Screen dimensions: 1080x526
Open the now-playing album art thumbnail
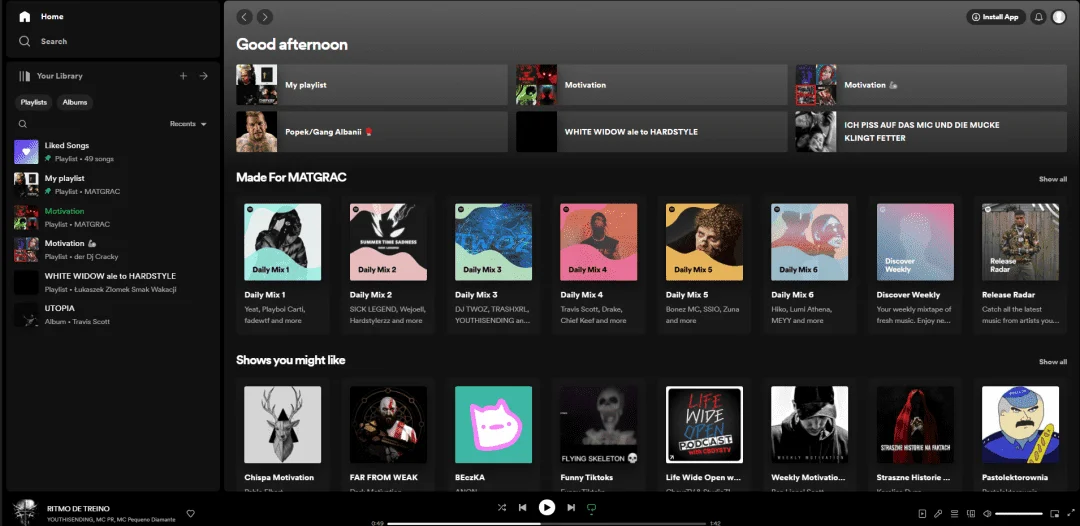25,513
